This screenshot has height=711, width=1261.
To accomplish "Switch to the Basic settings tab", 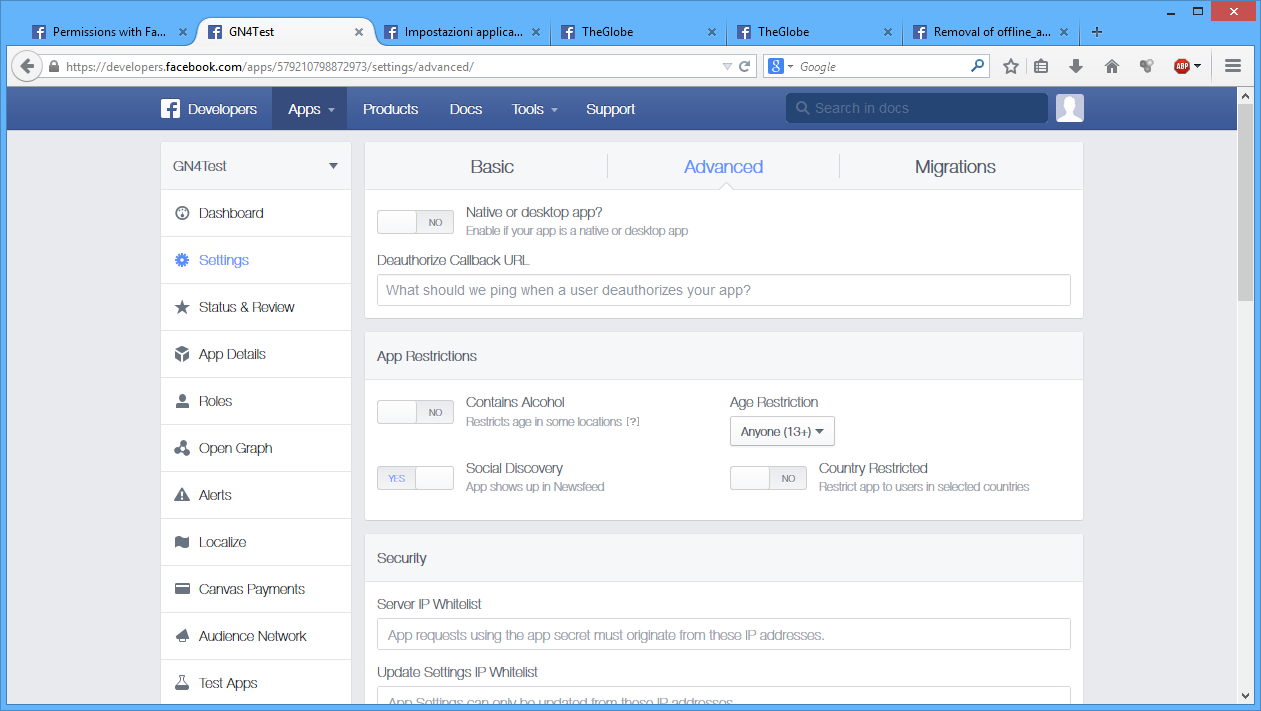I will tap(492, 167).
